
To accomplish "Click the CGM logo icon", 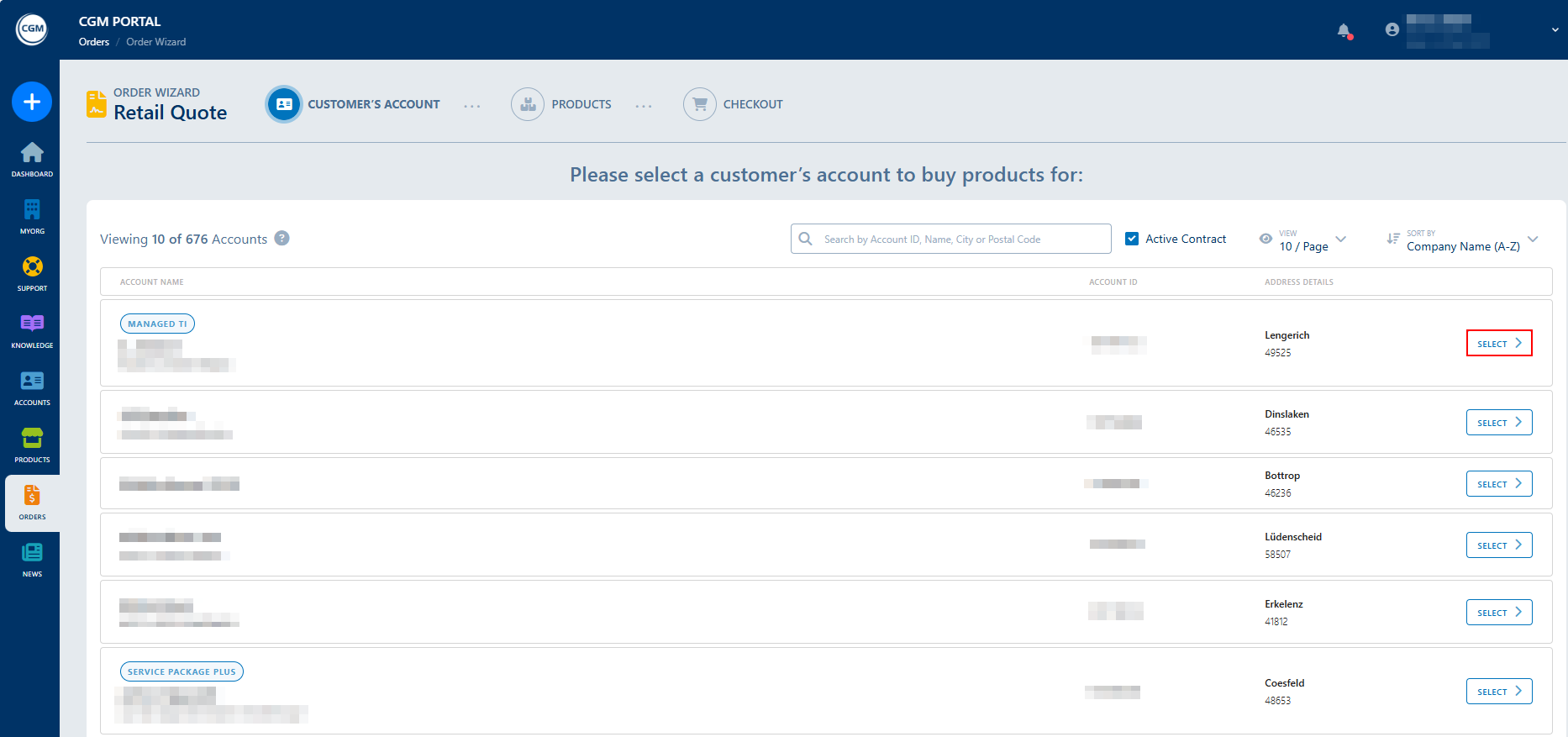I will [32, 29].
